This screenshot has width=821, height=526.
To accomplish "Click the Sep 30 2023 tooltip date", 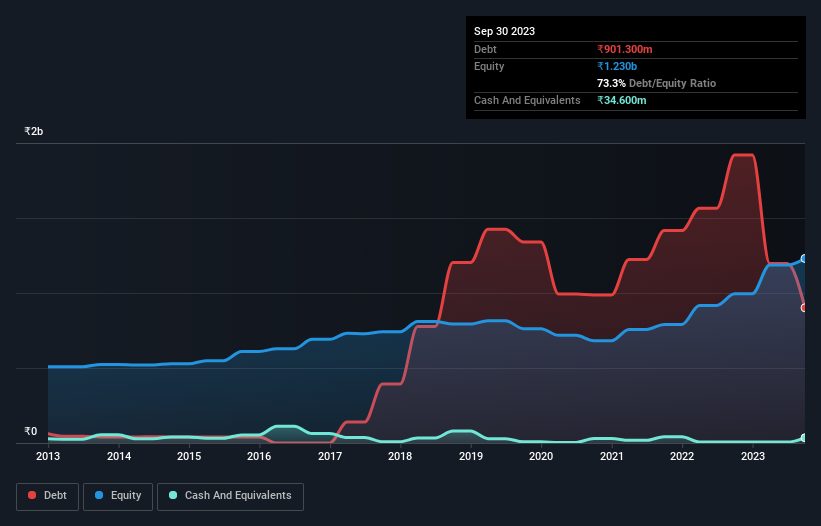I will [504, 31].
